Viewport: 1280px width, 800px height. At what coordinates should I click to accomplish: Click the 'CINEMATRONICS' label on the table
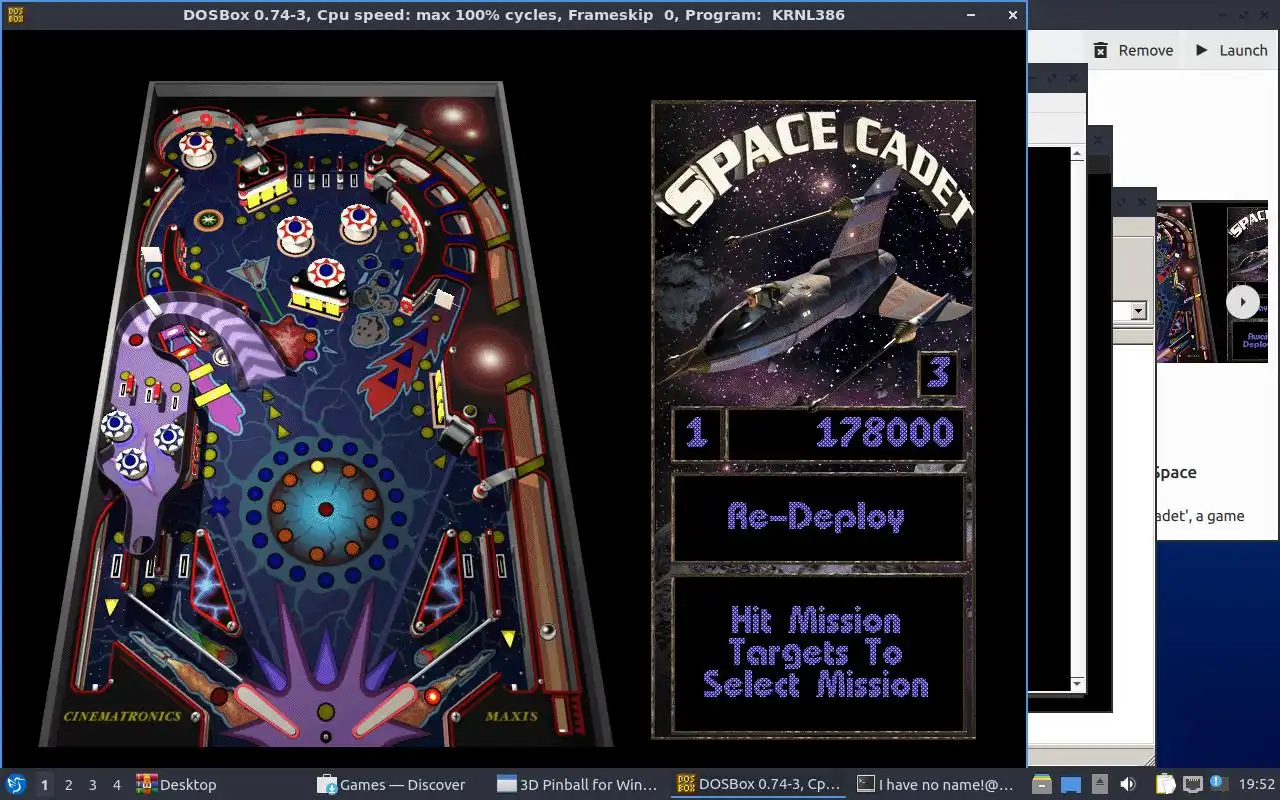122,716
